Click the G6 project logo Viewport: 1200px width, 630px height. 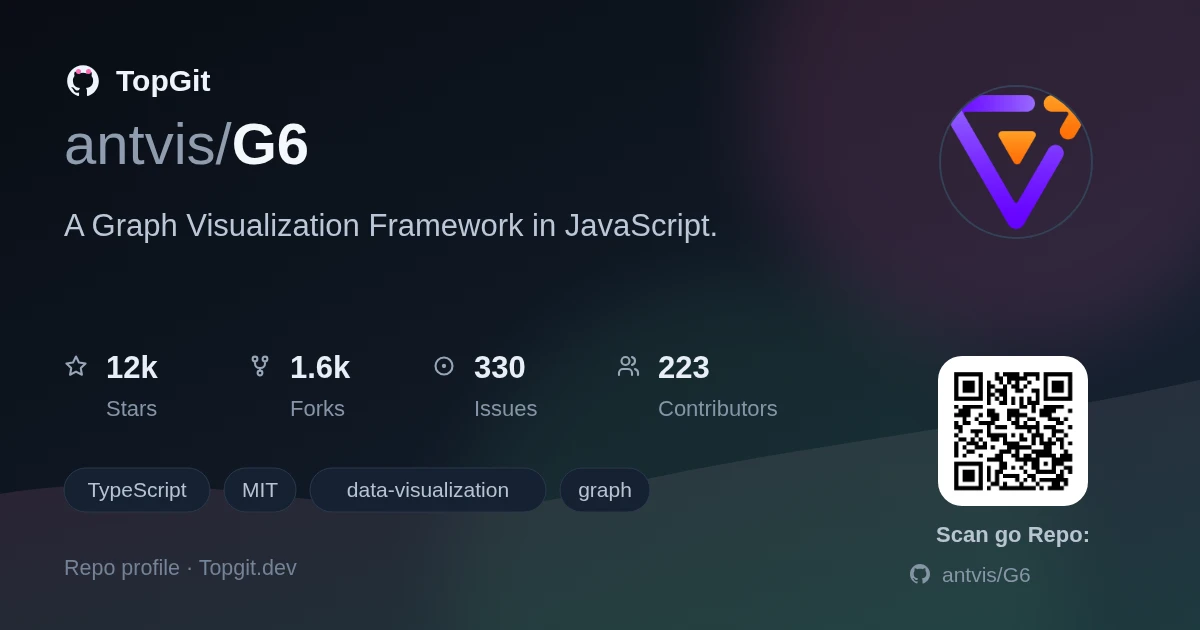point(1015,162)
